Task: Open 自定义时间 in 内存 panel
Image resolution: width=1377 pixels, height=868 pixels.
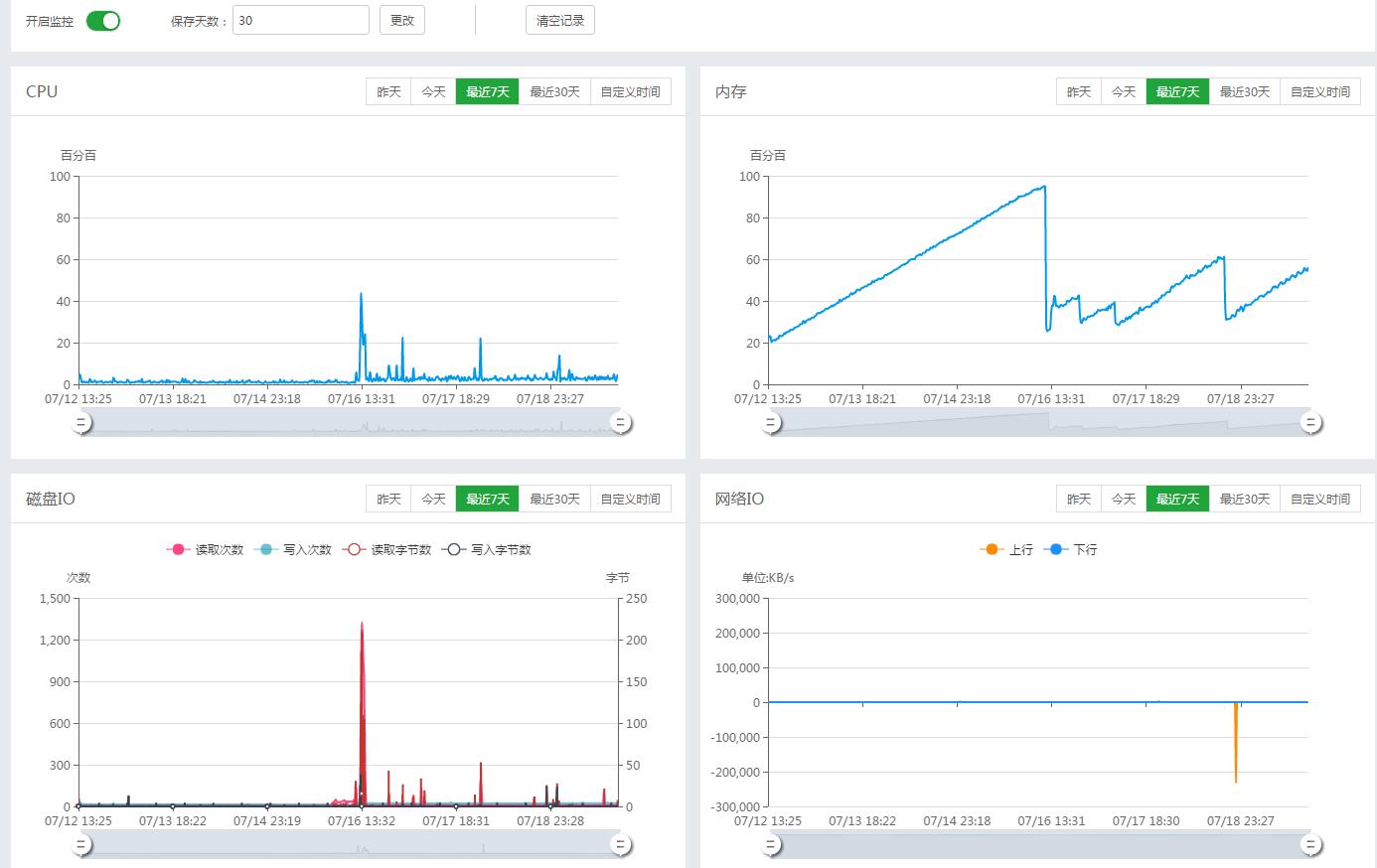Action: [1320, 91]
